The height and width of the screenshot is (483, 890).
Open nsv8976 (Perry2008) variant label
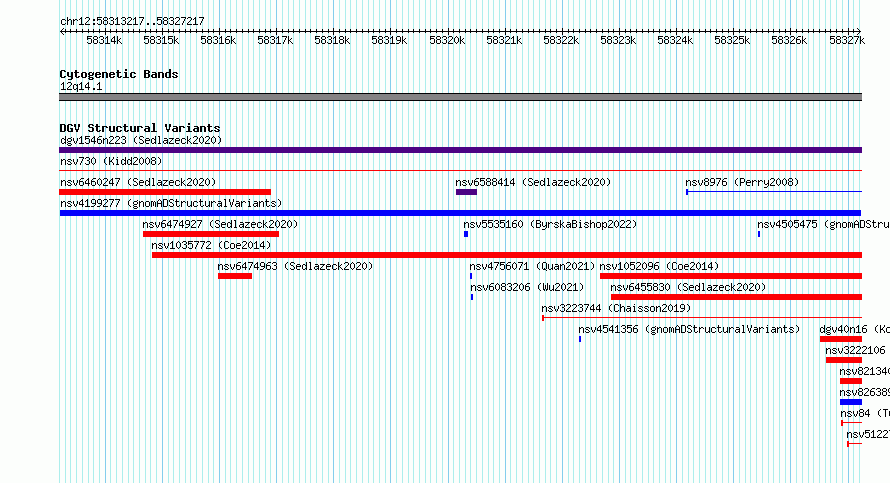742,182
